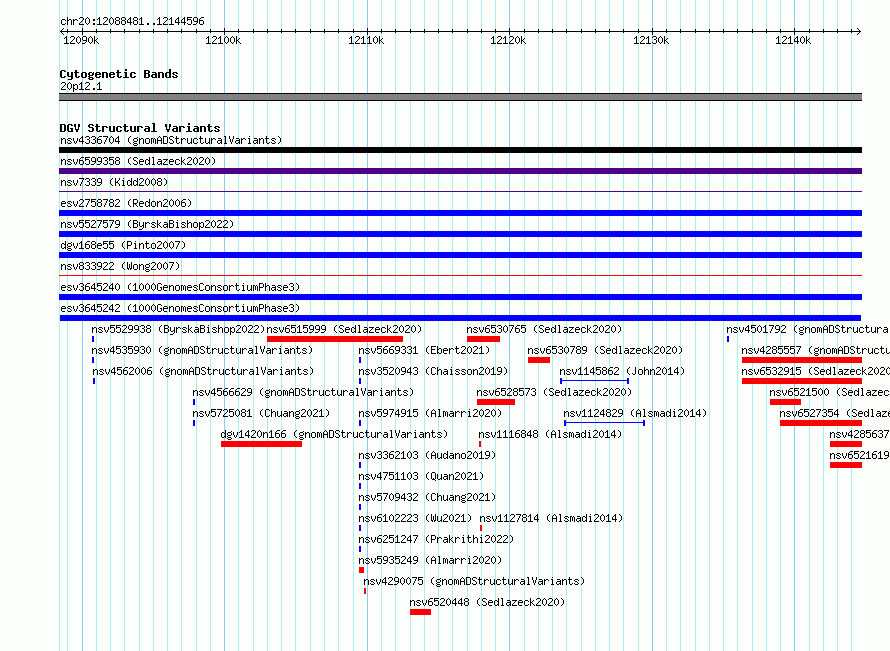
Task: Click the nsv5935249 (Almarri2020) label
Action: (x=430, y=560)
